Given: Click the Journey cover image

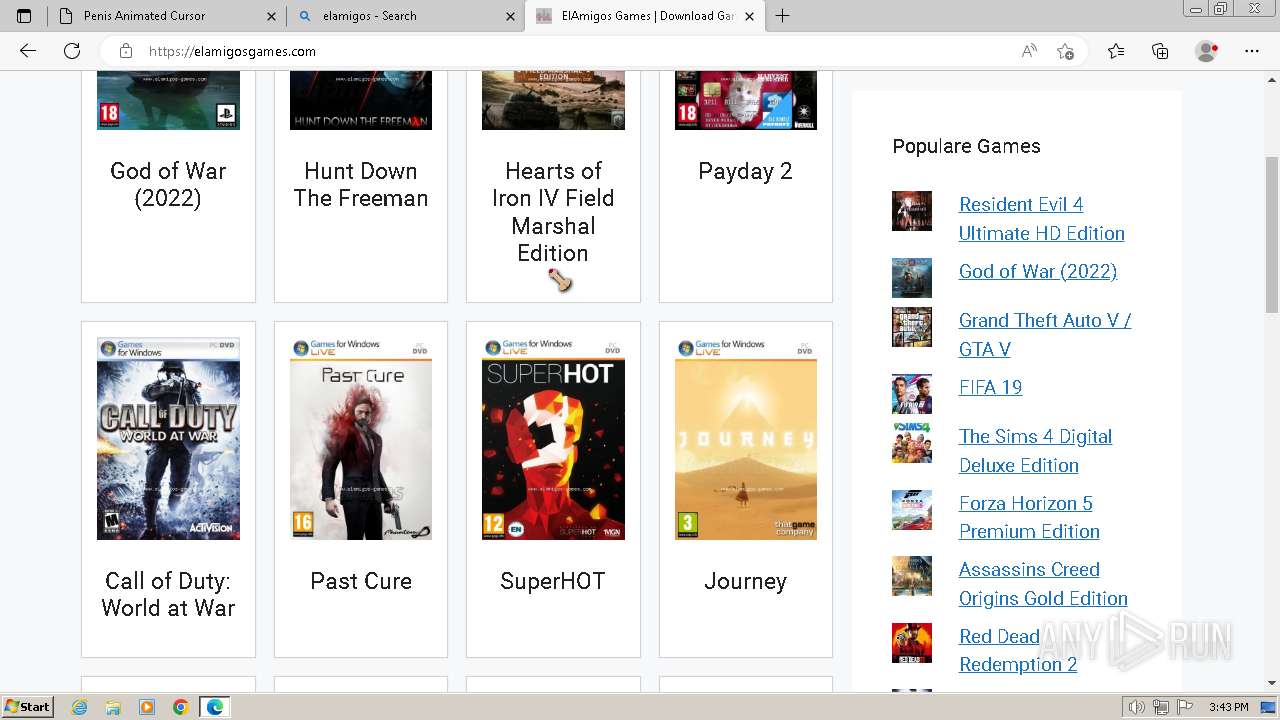Looking at the screenshot, I should pos(746,438).
